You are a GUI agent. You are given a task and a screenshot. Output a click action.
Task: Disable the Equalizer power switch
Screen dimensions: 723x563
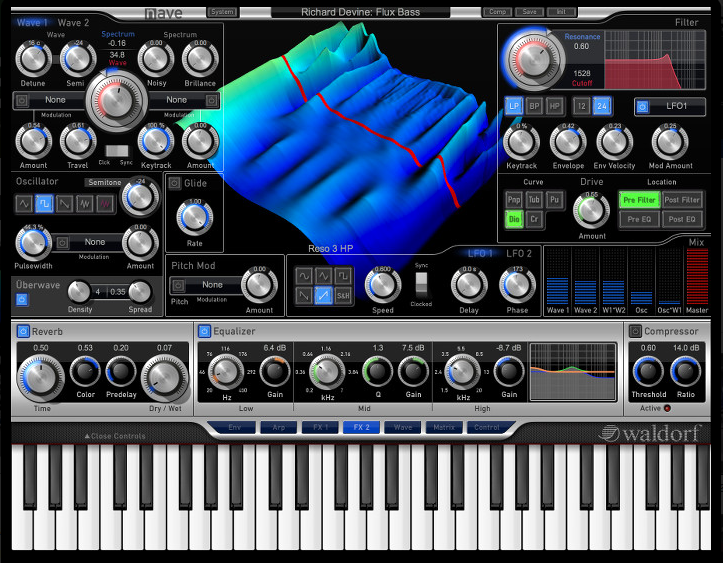tap(205, 331)
